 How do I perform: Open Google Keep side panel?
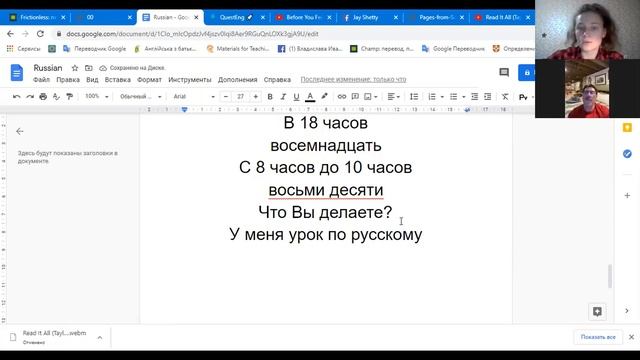pos(627,128)
